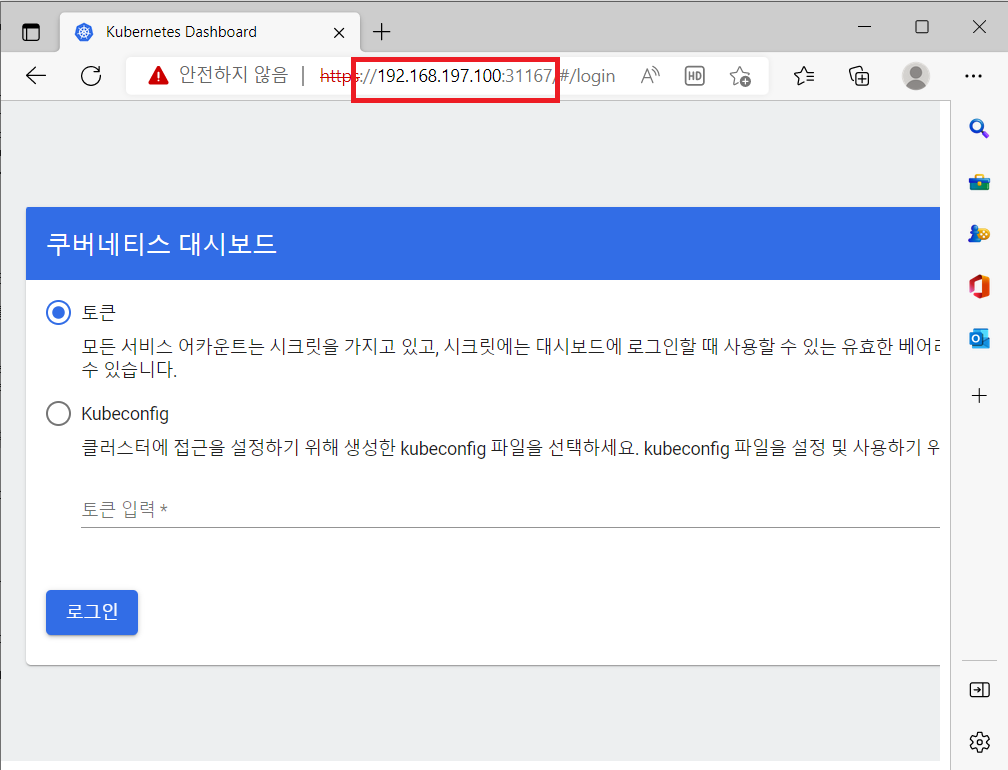Add sidebar app with plus icon
The width and height of the screenshot is (1008, 770).
[979, 395]
